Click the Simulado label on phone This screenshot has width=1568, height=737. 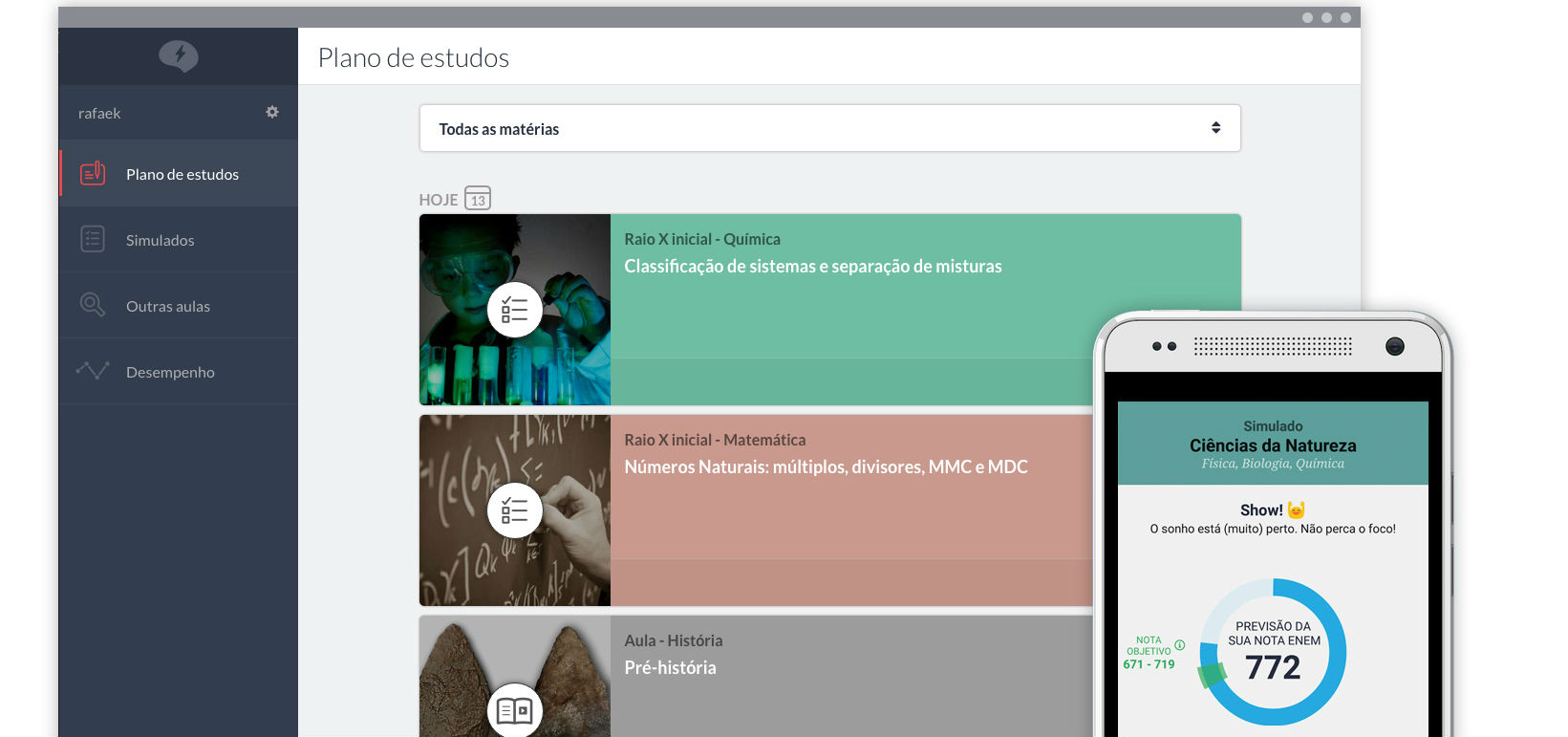tap(1273, 426)
